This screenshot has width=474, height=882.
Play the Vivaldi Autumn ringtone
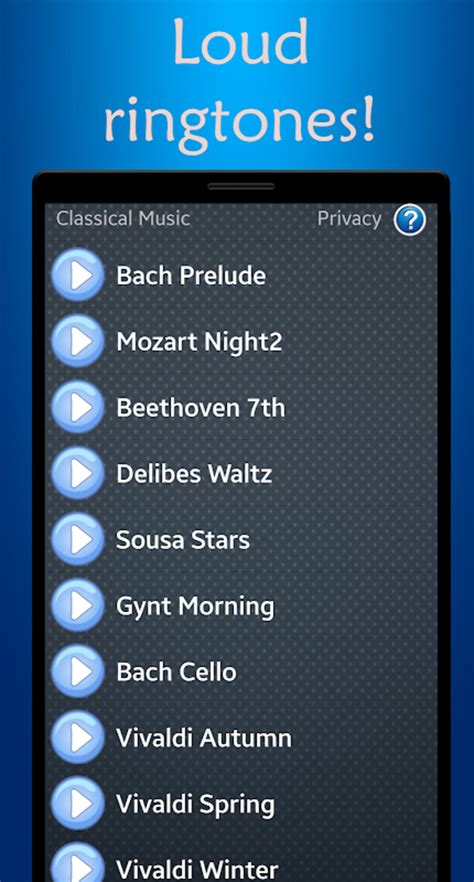[78, 737]
